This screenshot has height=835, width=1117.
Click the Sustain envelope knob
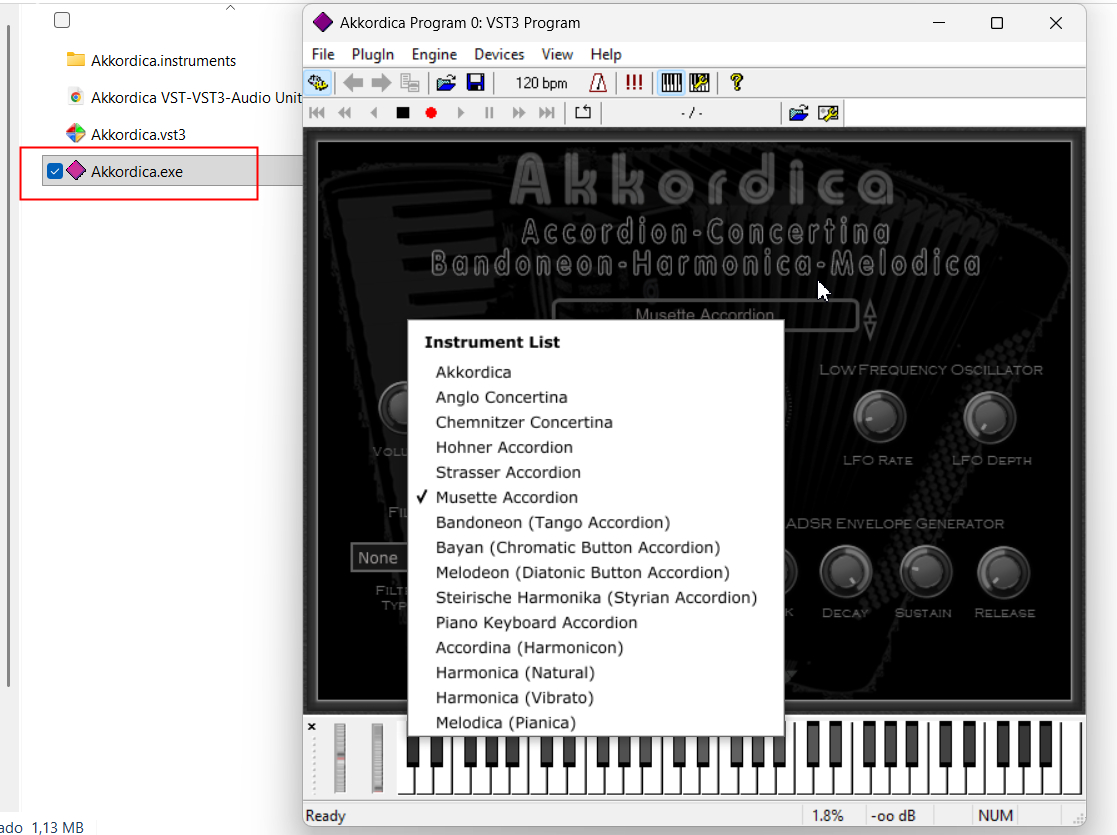(x=925, y=571)
